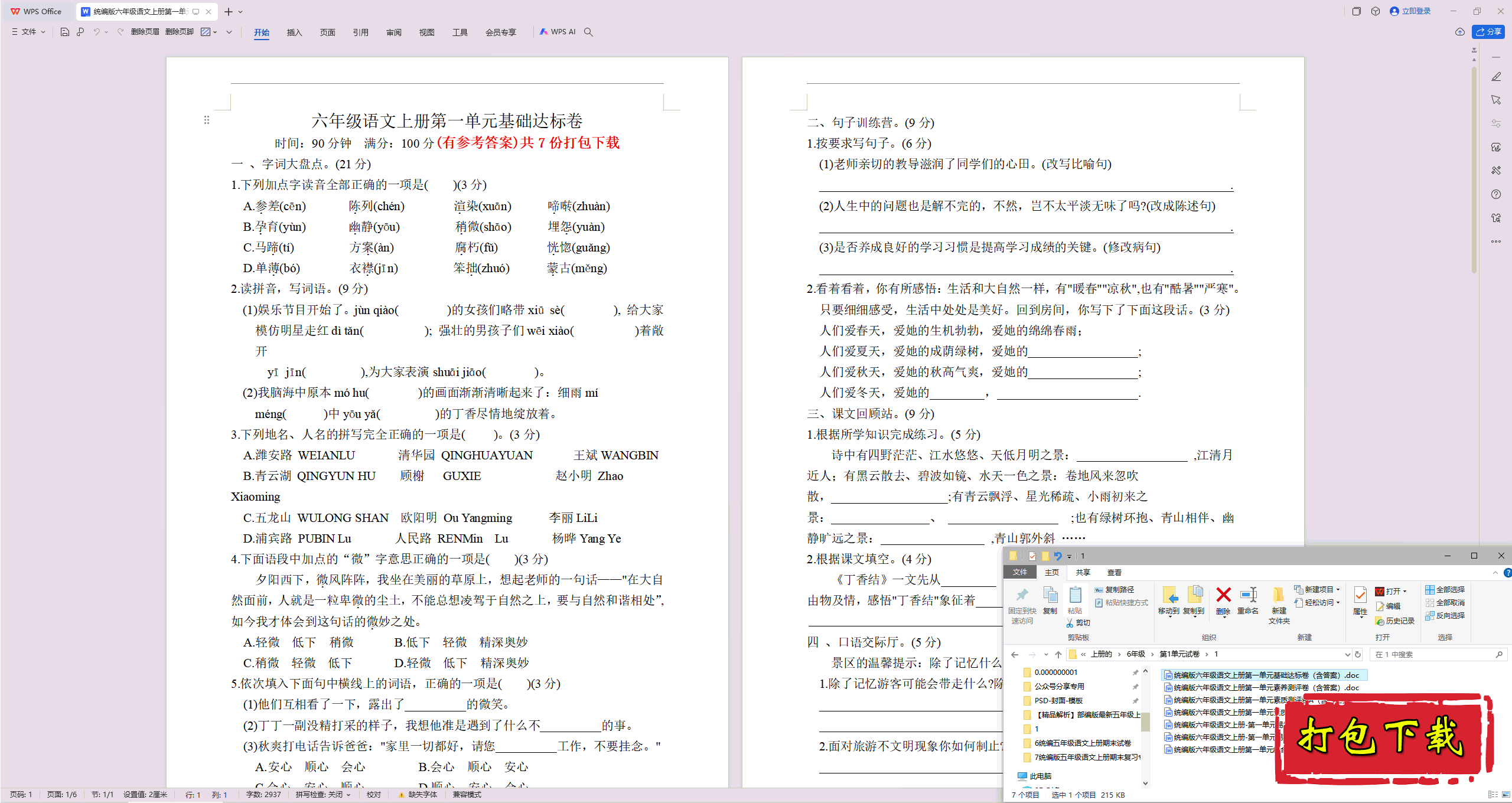The height and width of the screenshot is (803, 1512).
Task: Click the Explorer help question mark
Action: point(1507,572)
